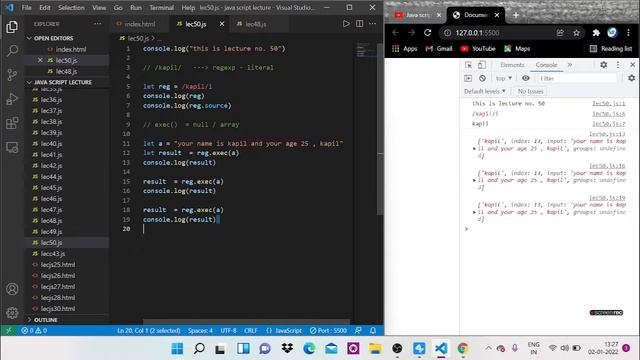Open Gmail bookmark

[439, 49]
